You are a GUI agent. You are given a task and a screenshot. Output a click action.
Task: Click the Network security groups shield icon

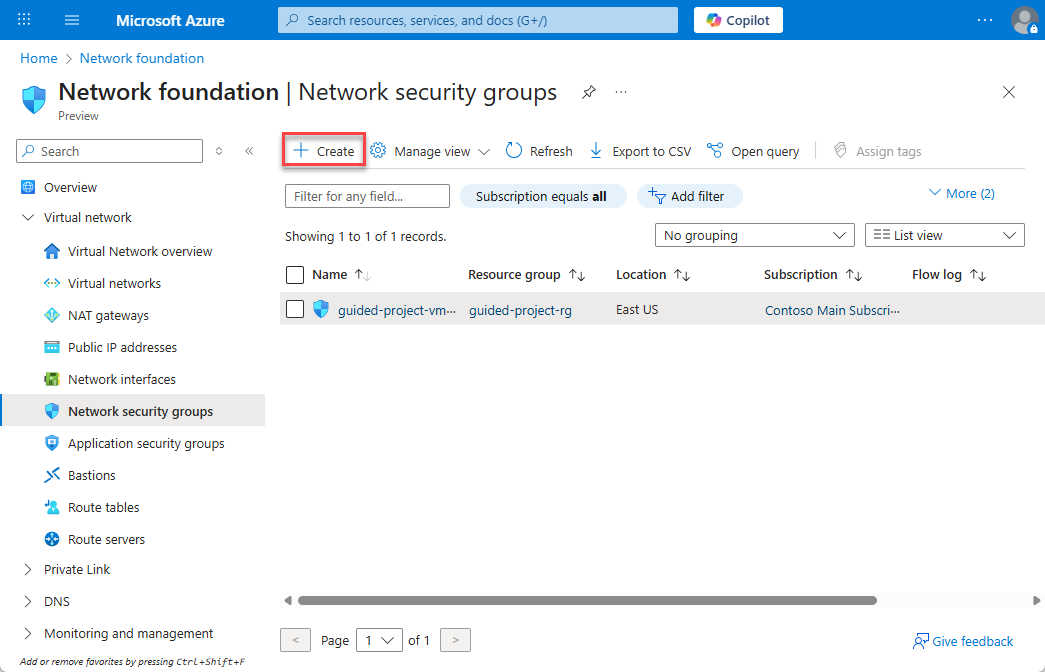click(52, 411)
